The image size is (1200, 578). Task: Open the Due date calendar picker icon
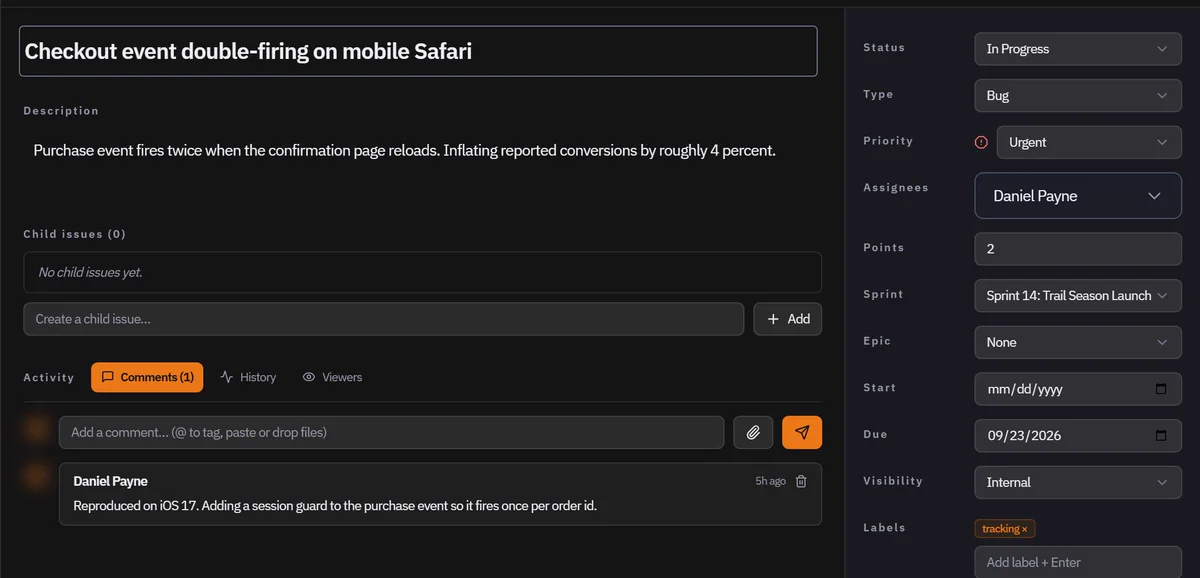pos(1161,435)
